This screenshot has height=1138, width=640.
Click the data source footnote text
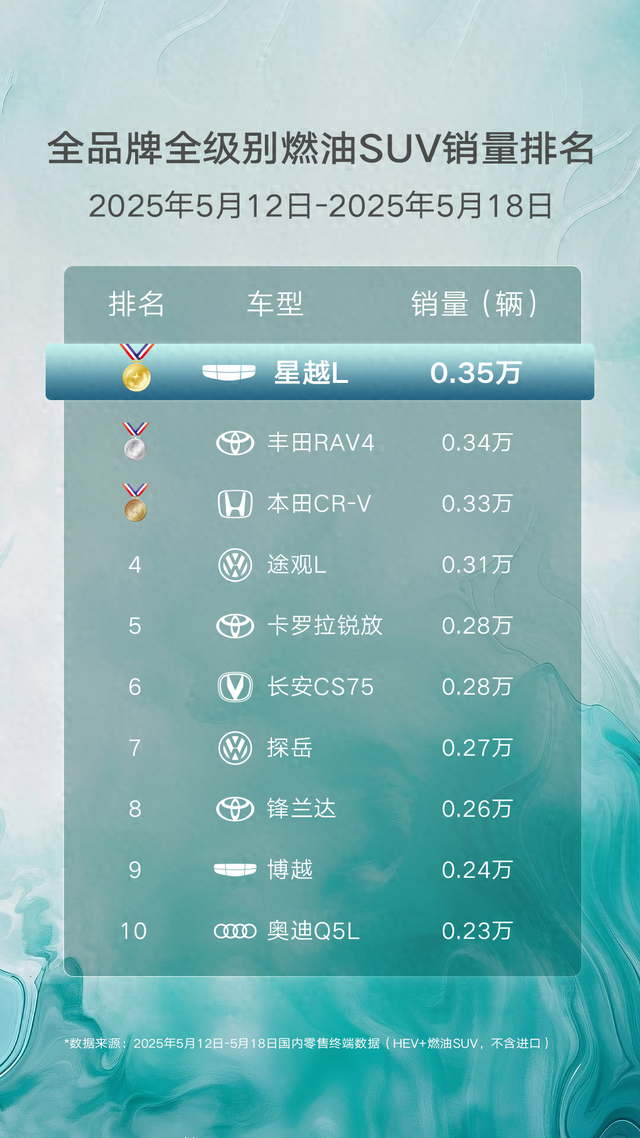coord(308,1043)
